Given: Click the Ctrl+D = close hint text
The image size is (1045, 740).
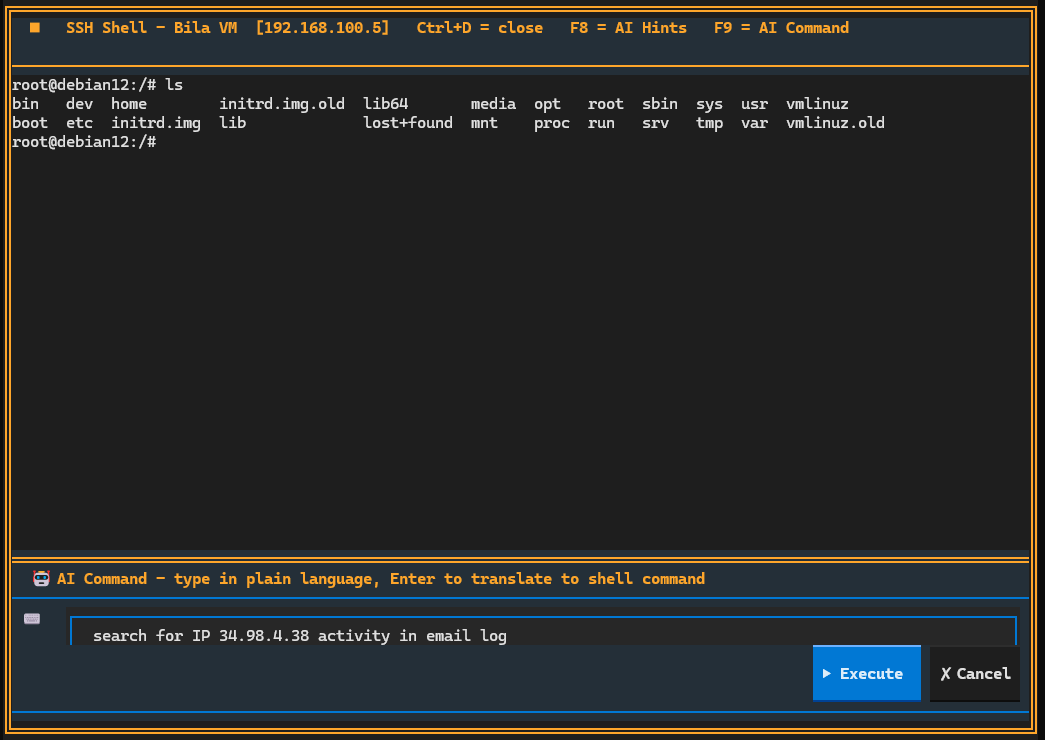Looking at the screenshot, I should pos(479,28).
